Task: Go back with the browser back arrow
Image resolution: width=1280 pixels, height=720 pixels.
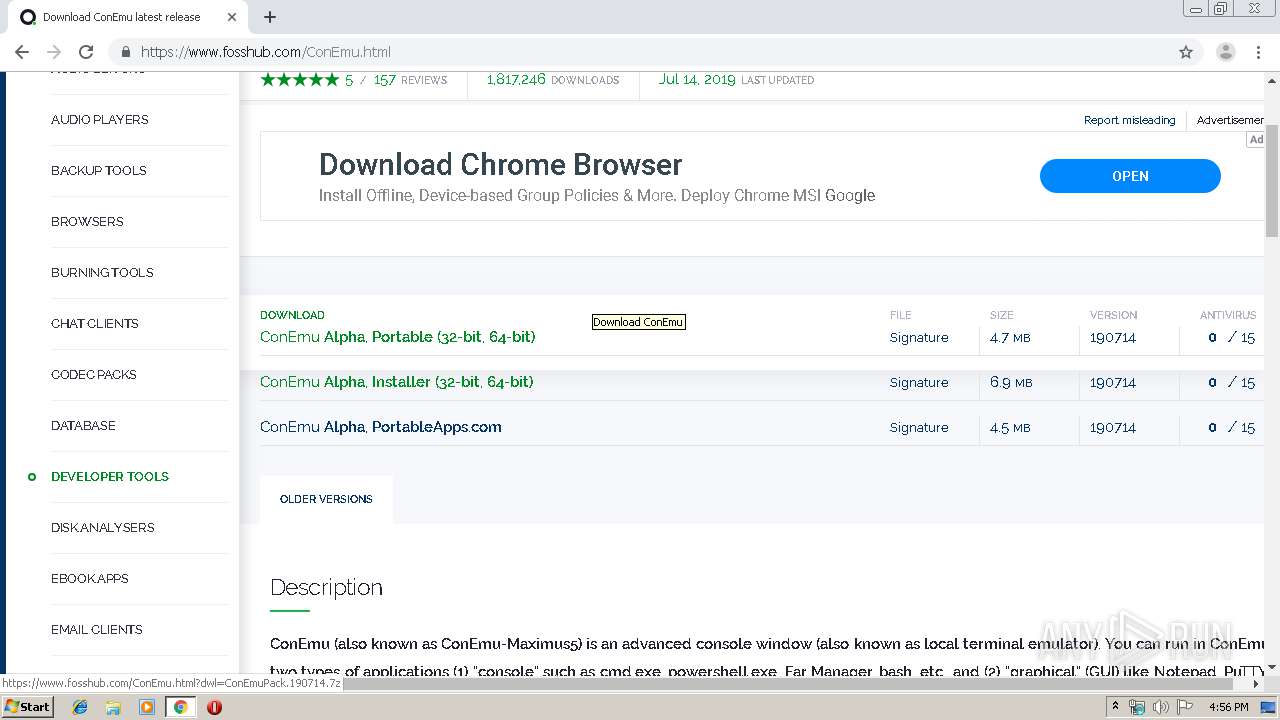Action: (x=22, y=52)
